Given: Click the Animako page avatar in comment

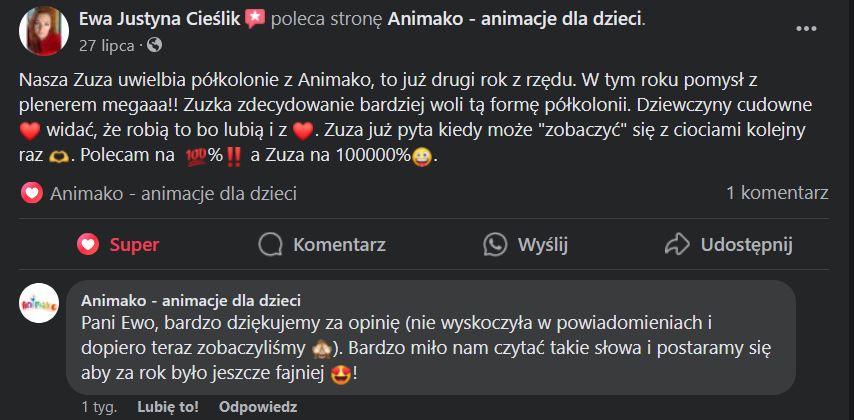Looking at the screenshot, I should (39, 302).
